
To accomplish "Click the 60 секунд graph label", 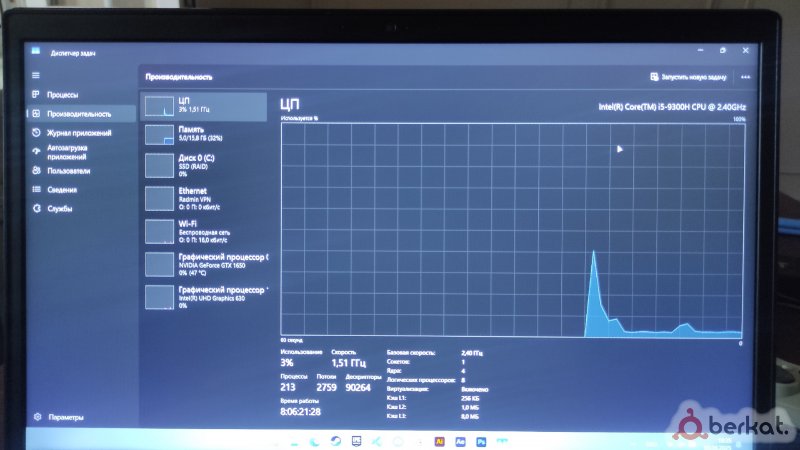I will [291, 340].
